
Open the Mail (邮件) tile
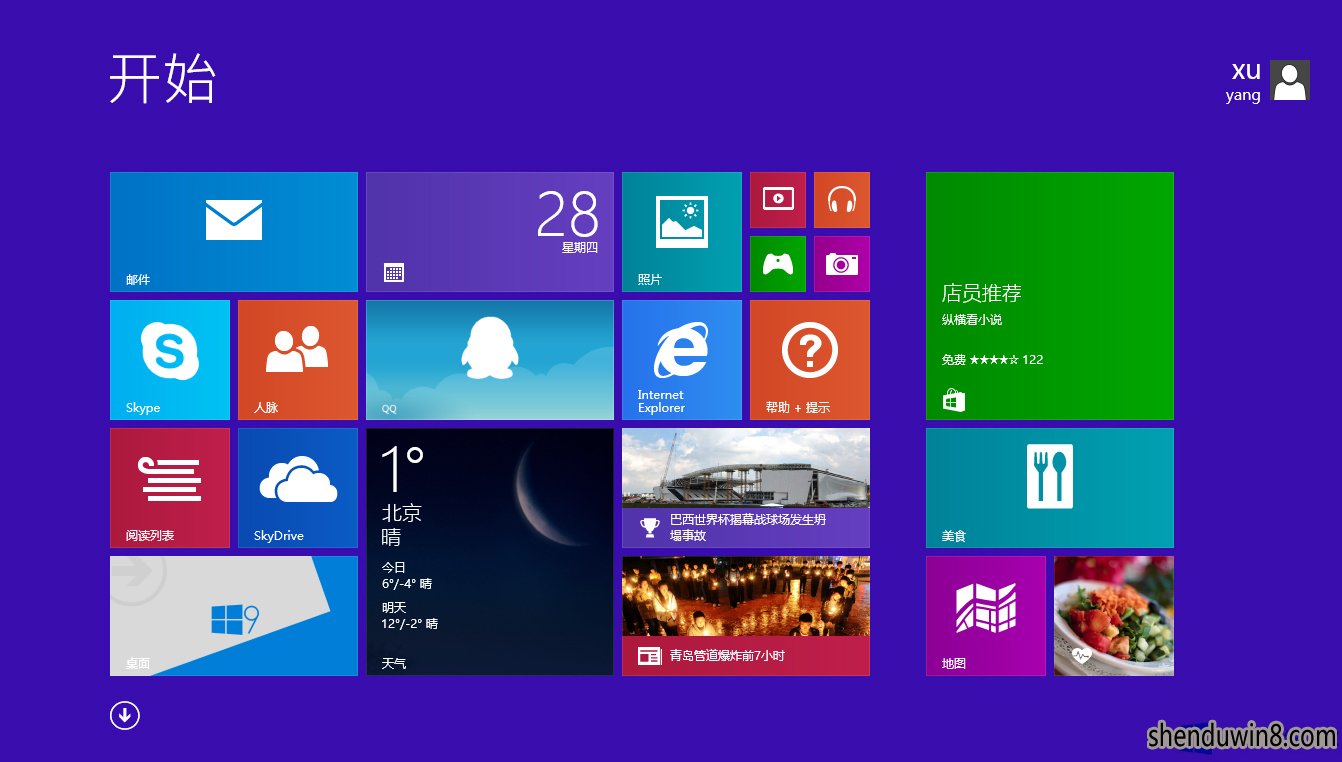(234, 232)
